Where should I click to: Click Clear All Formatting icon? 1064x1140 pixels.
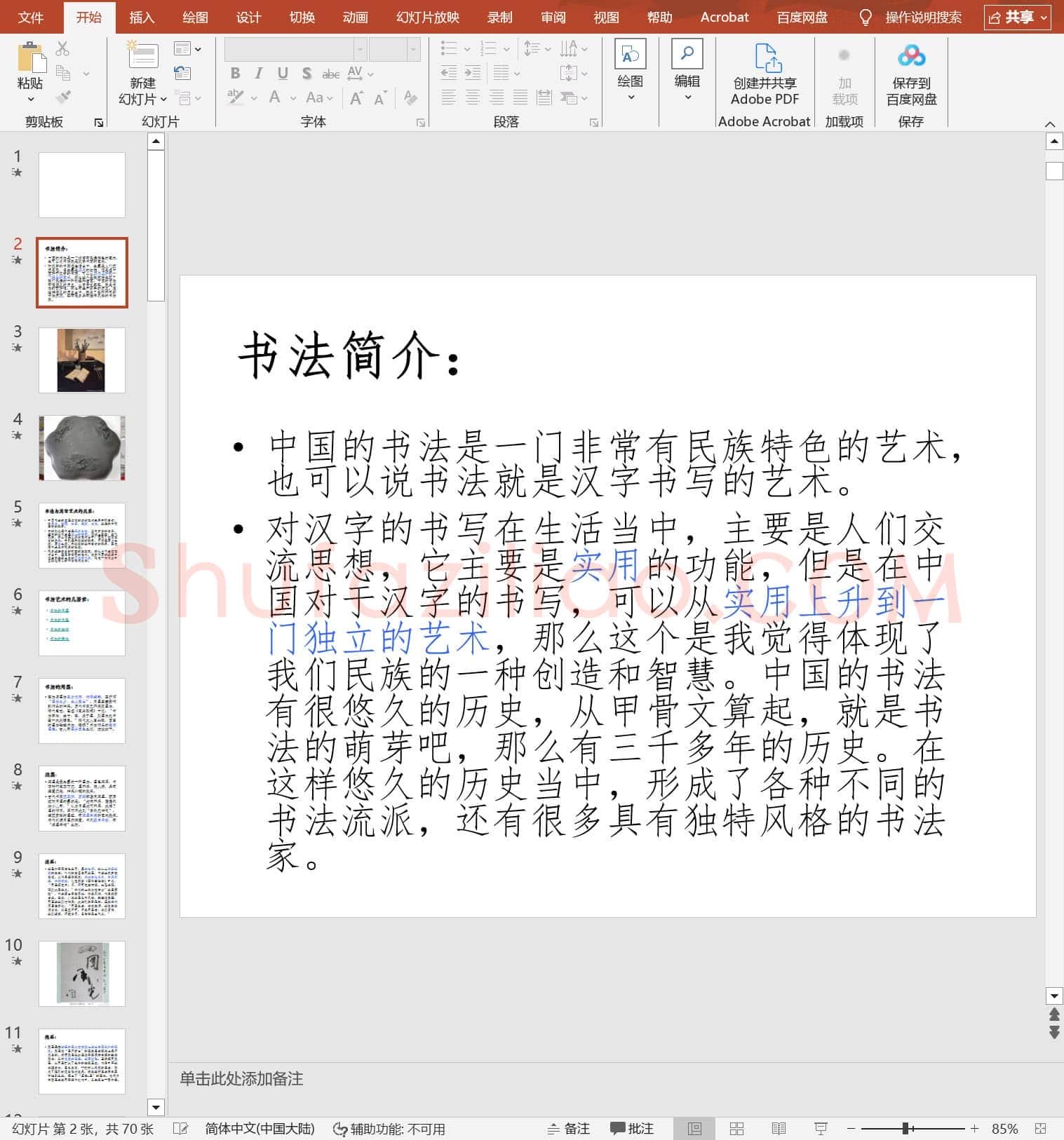coord(411,98)
